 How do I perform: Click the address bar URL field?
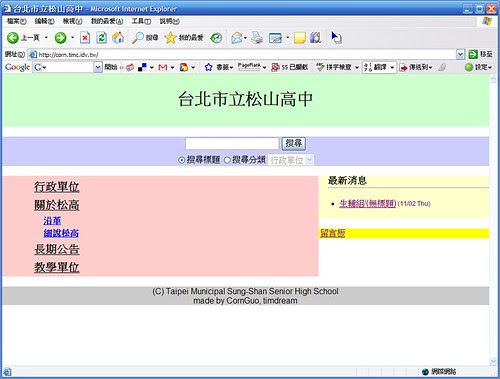(242, 54)
